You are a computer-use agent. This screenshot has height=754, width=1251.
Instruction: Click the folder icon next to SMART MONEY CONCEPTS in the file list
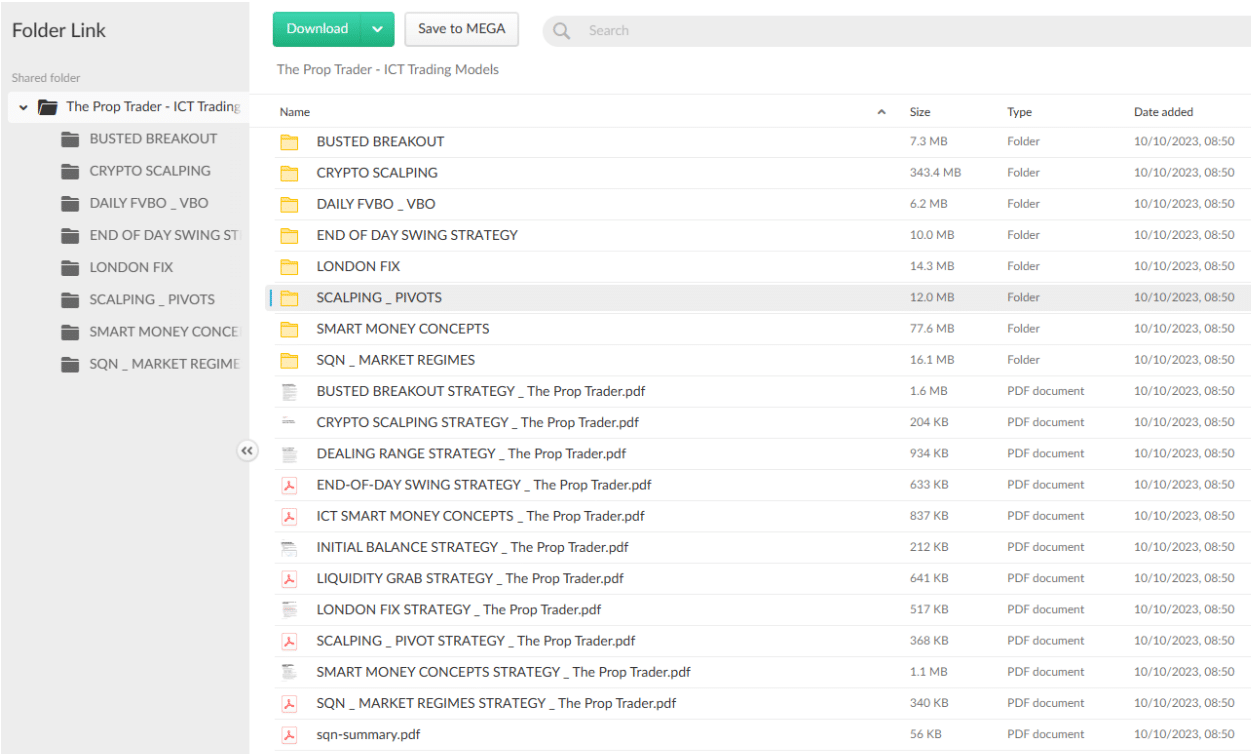tap(290, 329)
